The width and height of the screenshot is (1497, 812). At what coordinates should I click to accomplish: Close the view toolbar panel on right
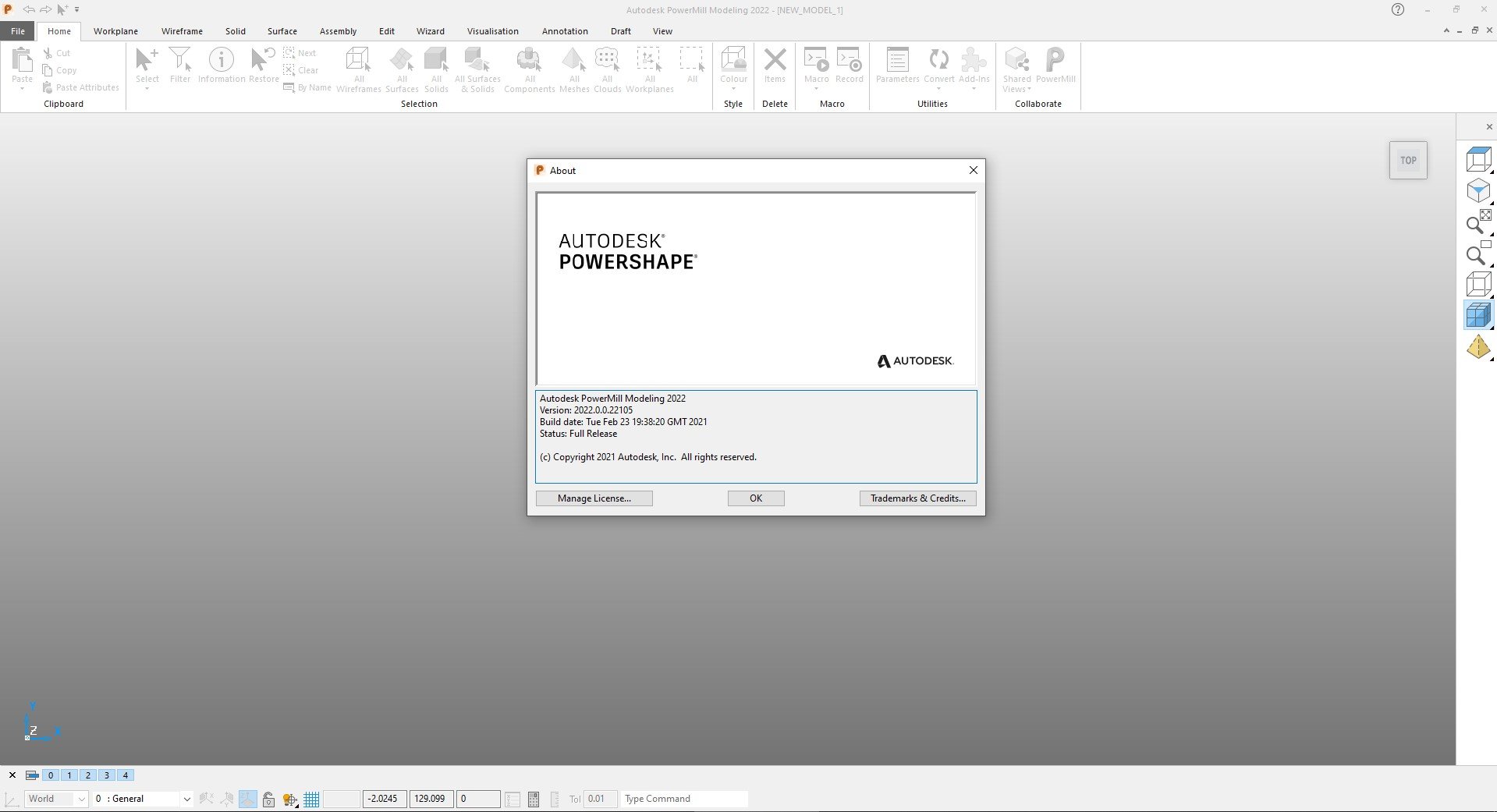tap(1488, 126)
